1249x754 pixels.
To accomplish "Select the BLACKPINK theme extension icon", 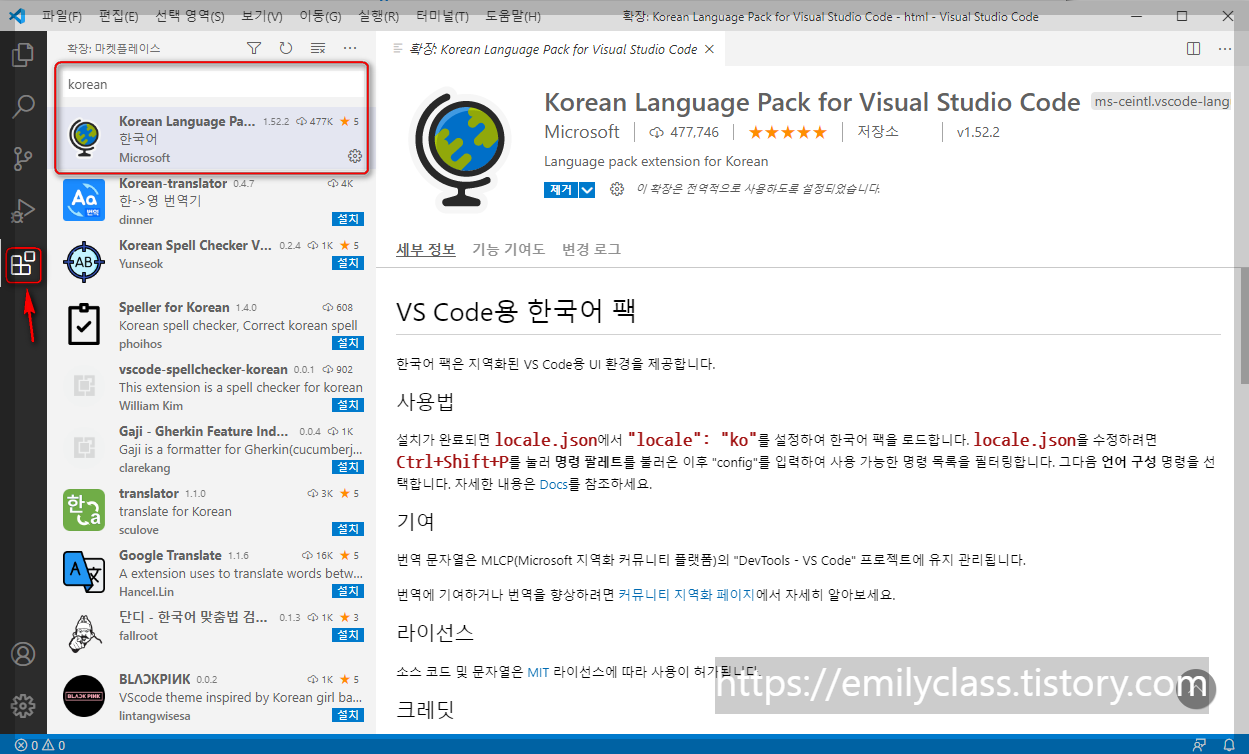I will click(x=84, y=697).
